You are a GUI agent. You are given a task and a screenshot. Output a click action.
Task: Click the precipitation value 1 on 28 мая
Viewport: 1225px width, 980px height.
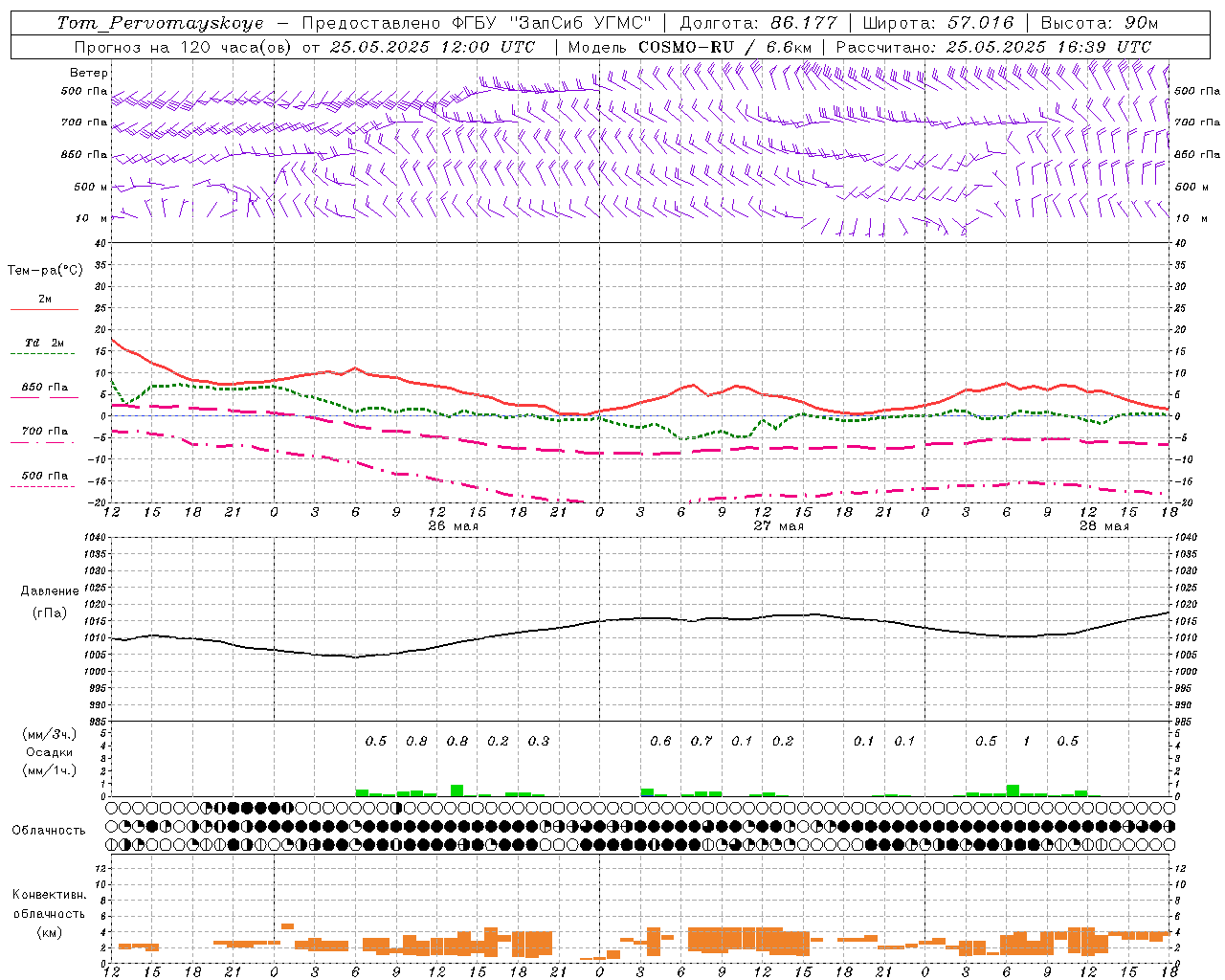1027,741
